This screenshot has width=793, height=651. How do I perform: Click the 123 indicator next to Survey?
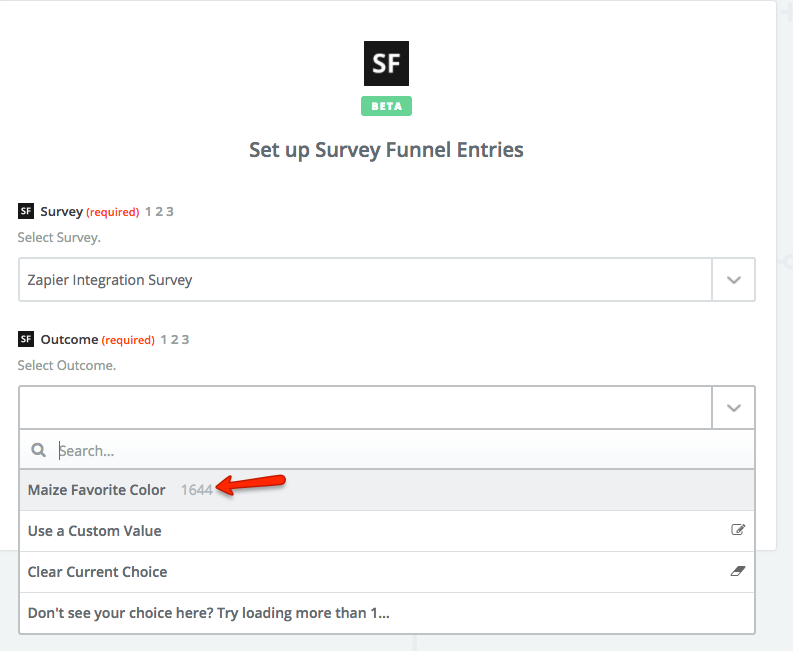pos(159,211)
